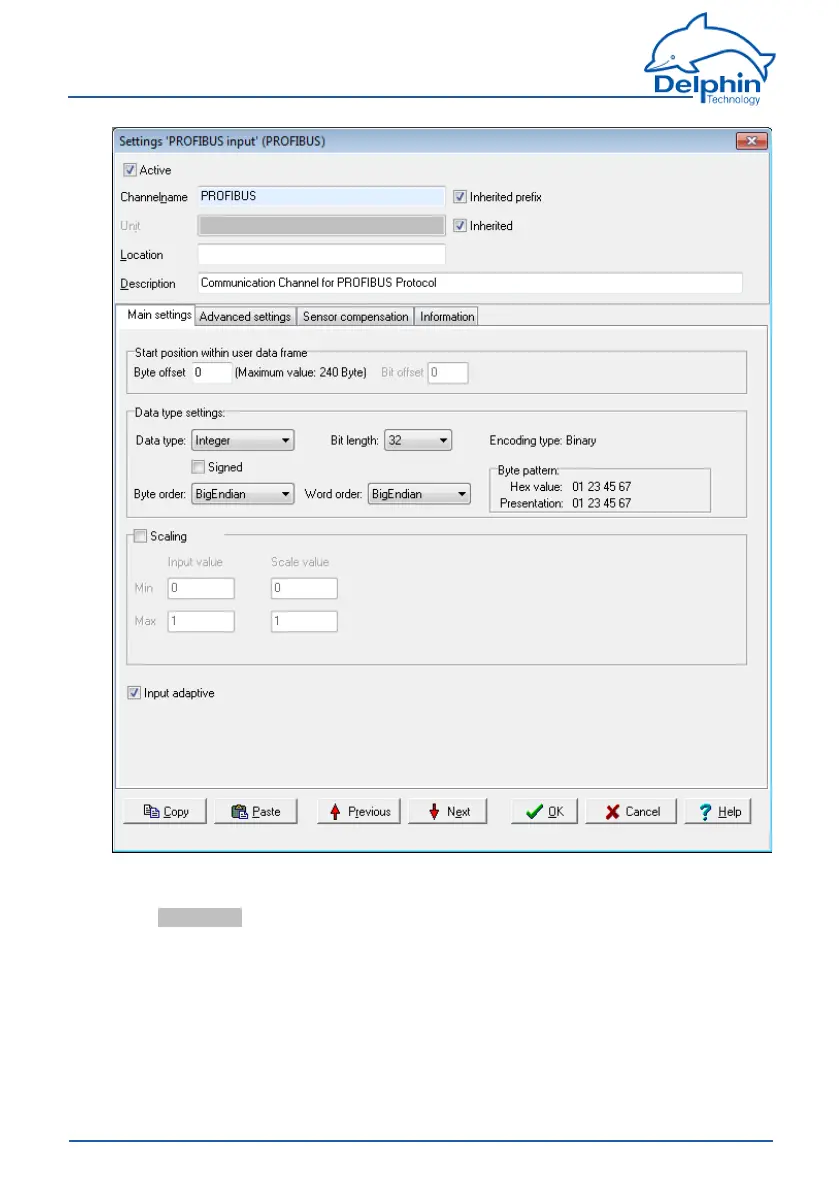The height and width of the screenshot is (1191, 839).
Task: Click Min Input value field
Action: point(201,588)
